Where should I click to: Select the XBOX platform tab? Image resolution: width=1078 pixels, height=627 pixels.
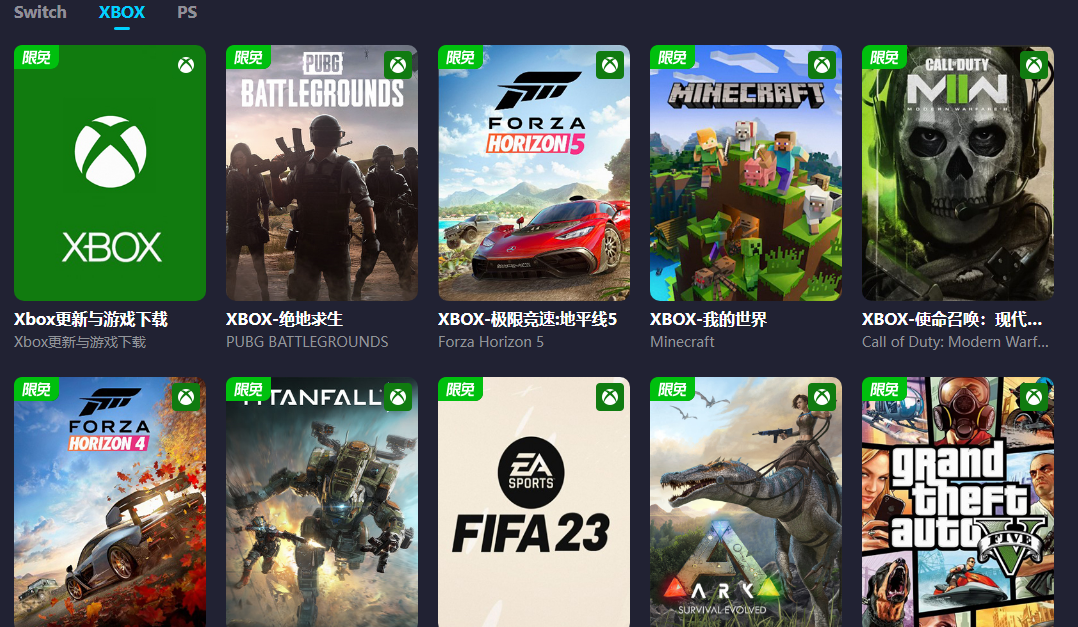122,12
